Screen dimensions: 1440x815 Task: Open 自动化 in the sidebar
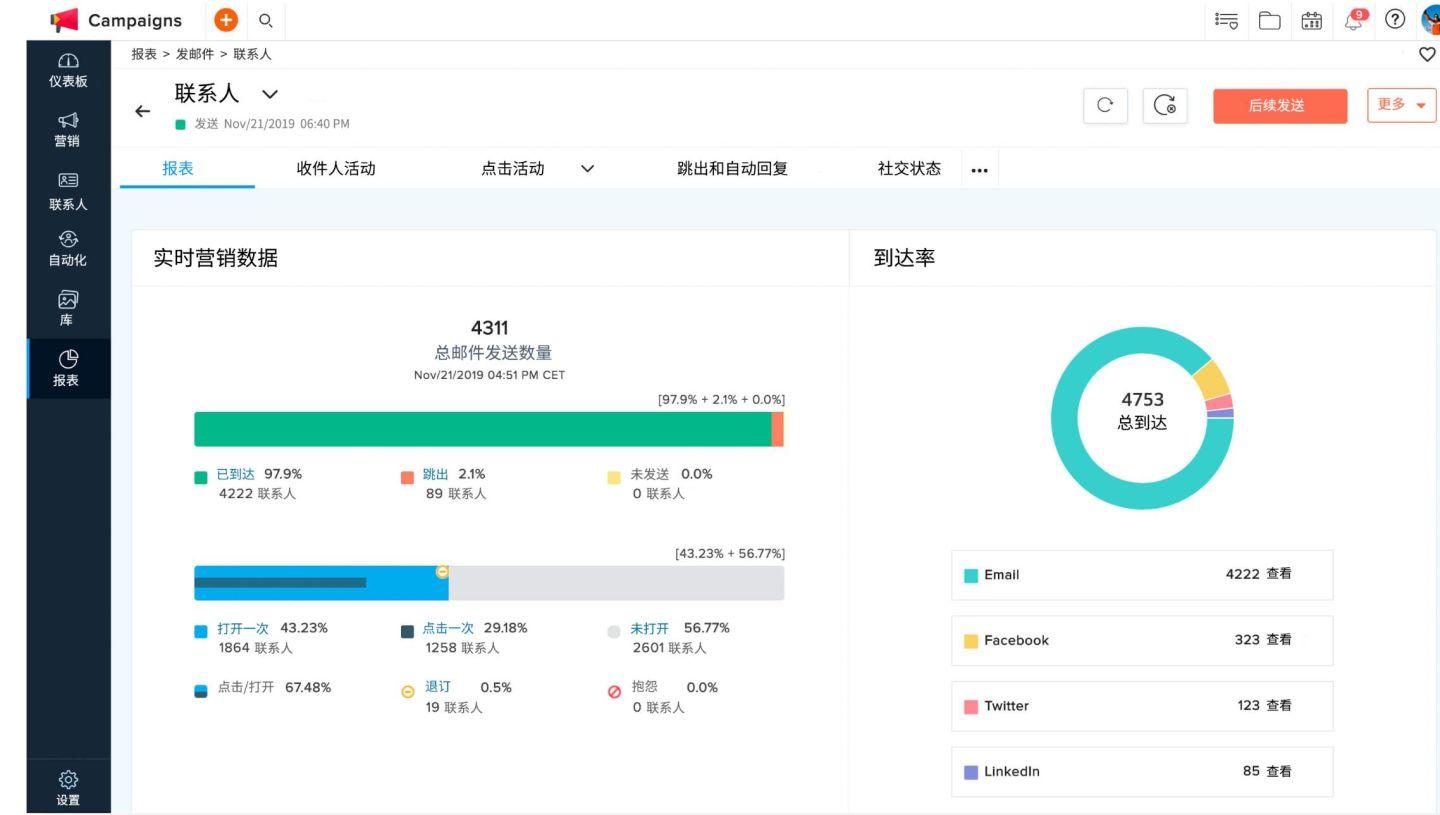pos(68,250)
